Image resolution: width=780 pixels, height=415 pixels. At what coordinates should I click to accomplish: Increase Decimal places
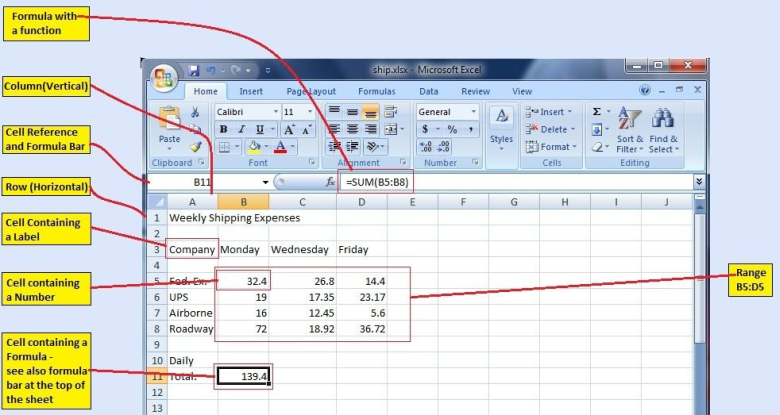coord(425,147)
